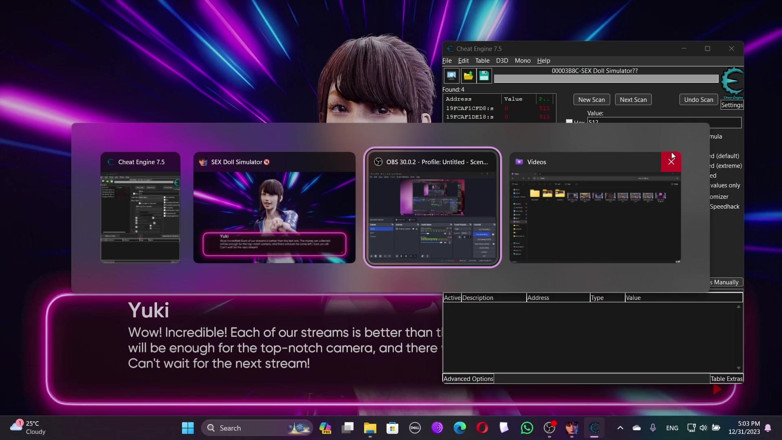The width and height of the screenshot is (782, 440).
Task: Open the File menu in Cheat Engine
Action: click(x=447, y=60)
